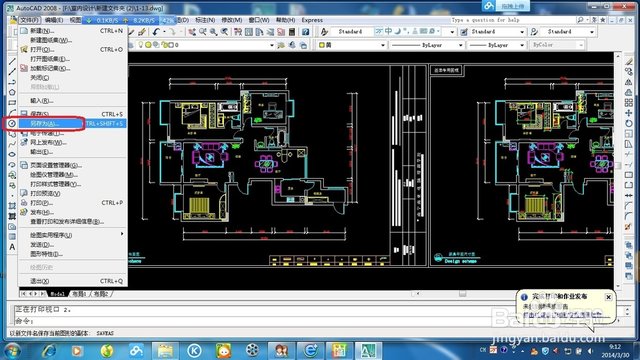This screenshot has height=360, width=640.
Task: Open the linetype ByLayer dropdown
Action: click(460, 45)
